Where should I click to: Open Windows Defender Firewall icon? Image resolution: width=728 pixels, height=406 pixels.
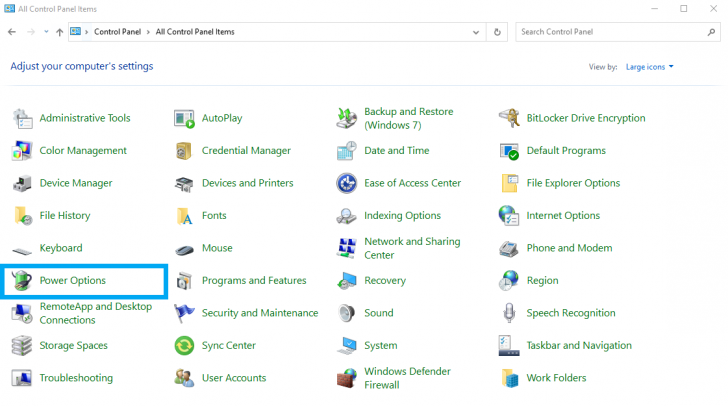coord(346,379)
